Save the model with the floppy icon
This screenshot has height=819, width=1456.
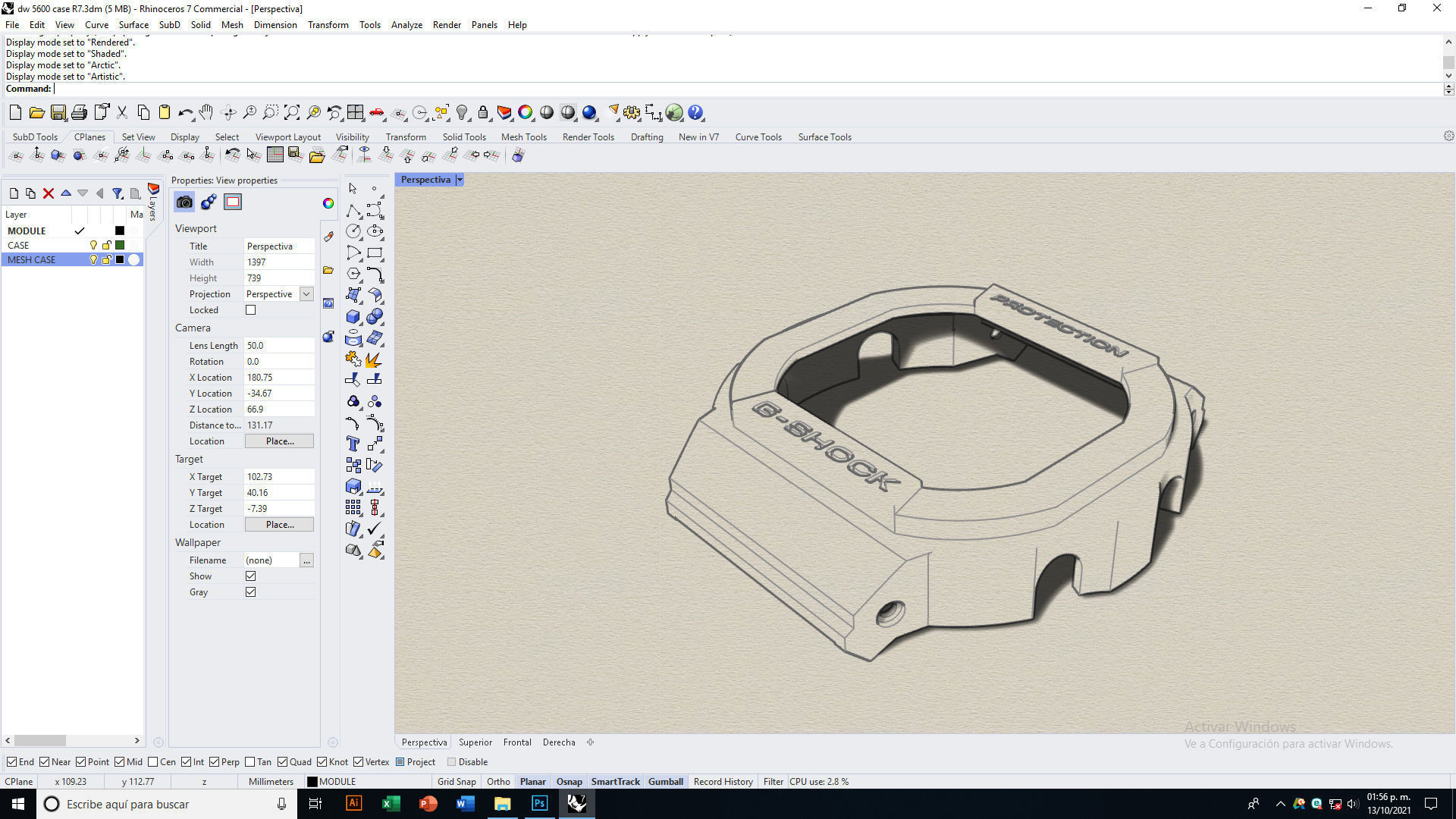pos(58,113)
